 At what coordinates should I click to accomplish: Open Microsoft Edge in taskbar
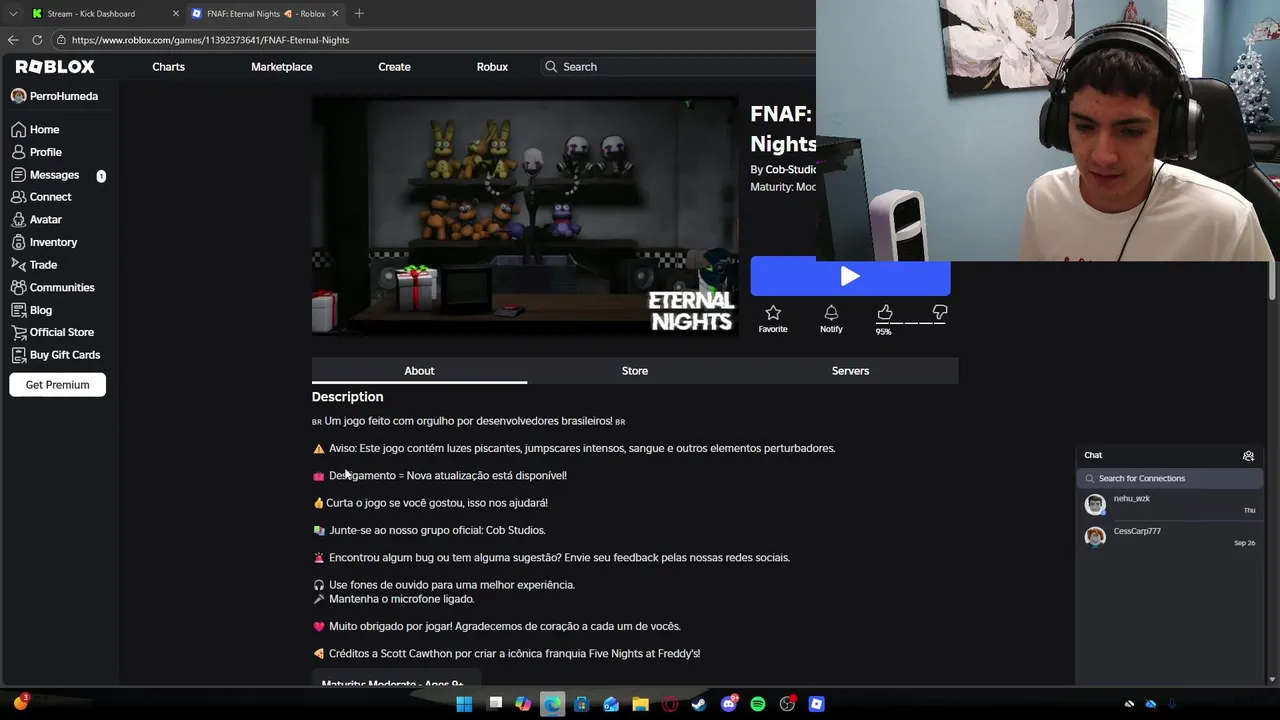click(x=552, y=704)
